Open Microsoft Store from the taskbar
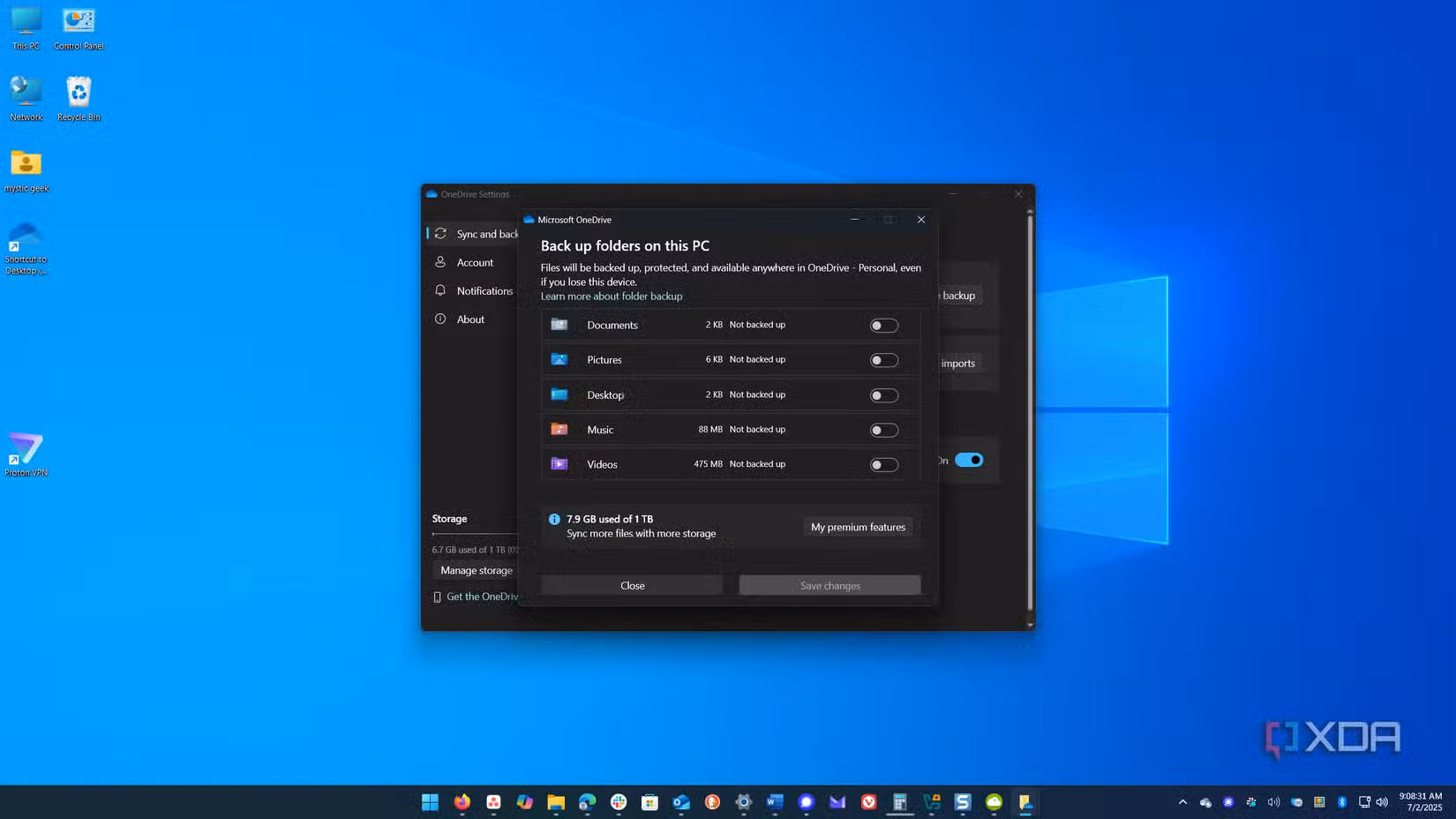The width and height of the screenshot is (1456, 819). [649, 802]
